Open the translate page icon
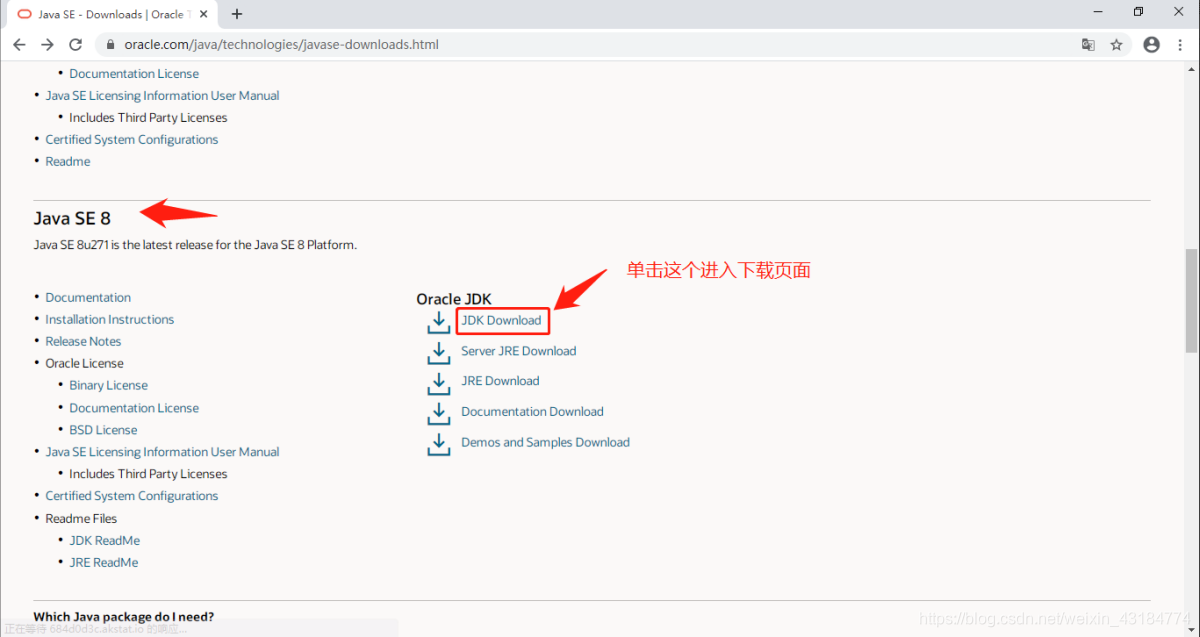Image resolution: width=1200 pixels, height=637 pixels. click(1088, 45)
